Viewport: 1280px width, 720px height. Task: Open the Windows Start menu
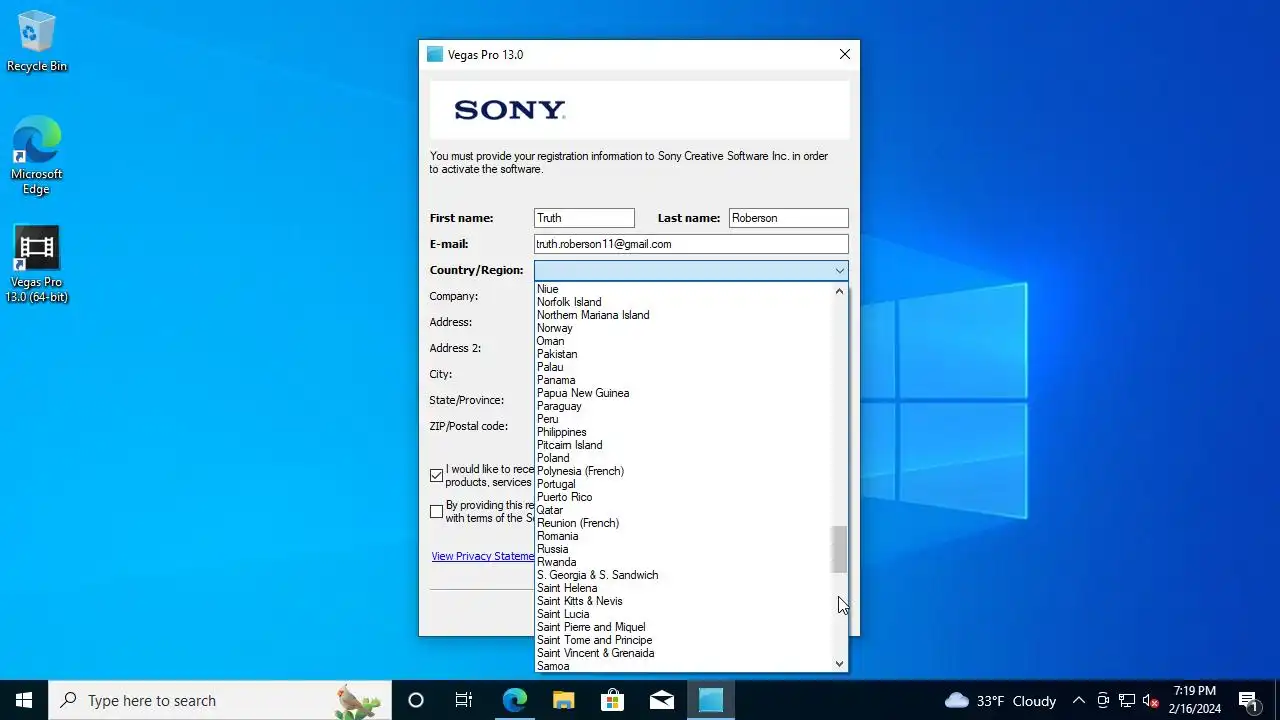click(x=24, y=700)
